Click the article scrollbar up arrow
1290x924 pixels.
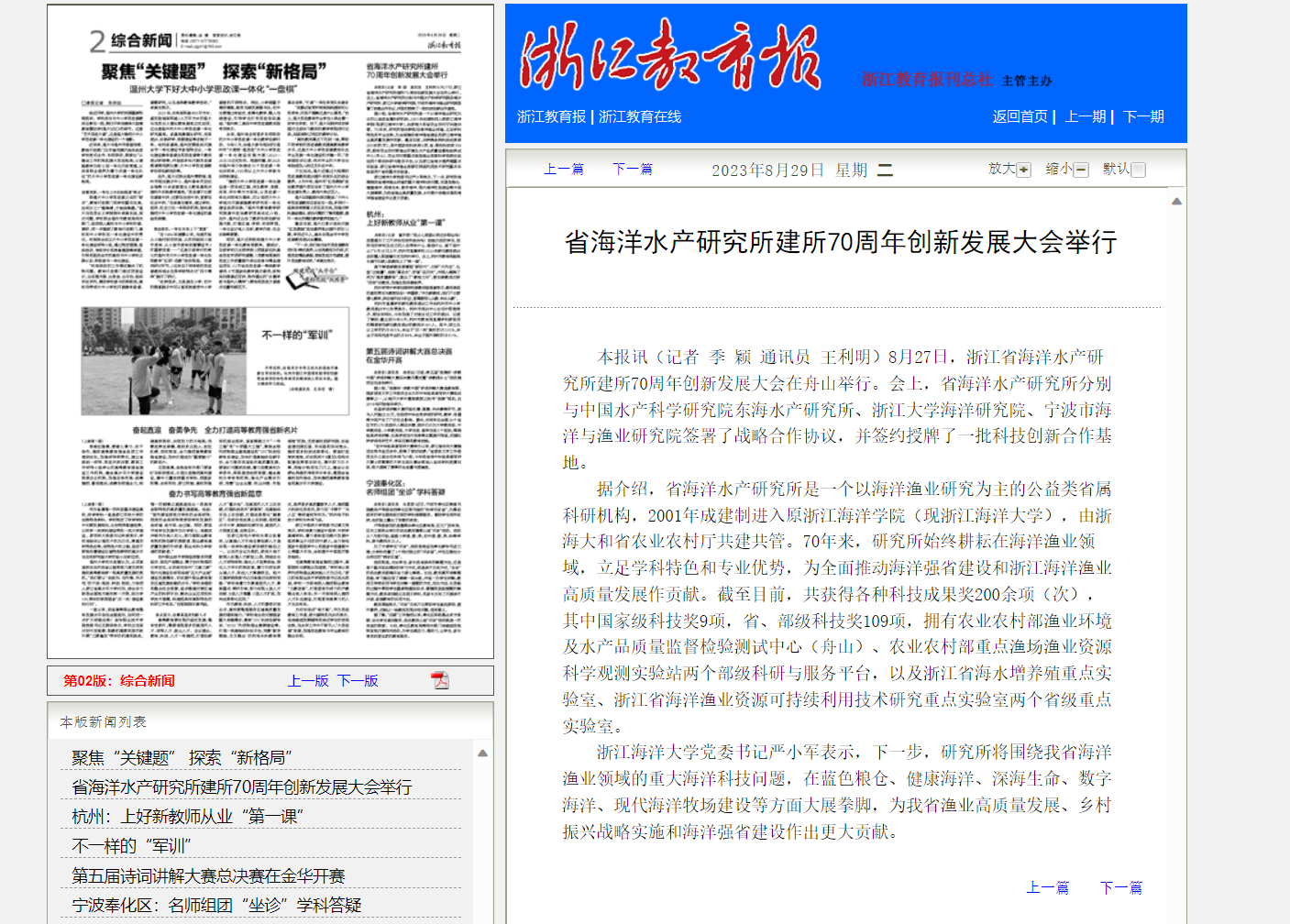point(1176,201)
